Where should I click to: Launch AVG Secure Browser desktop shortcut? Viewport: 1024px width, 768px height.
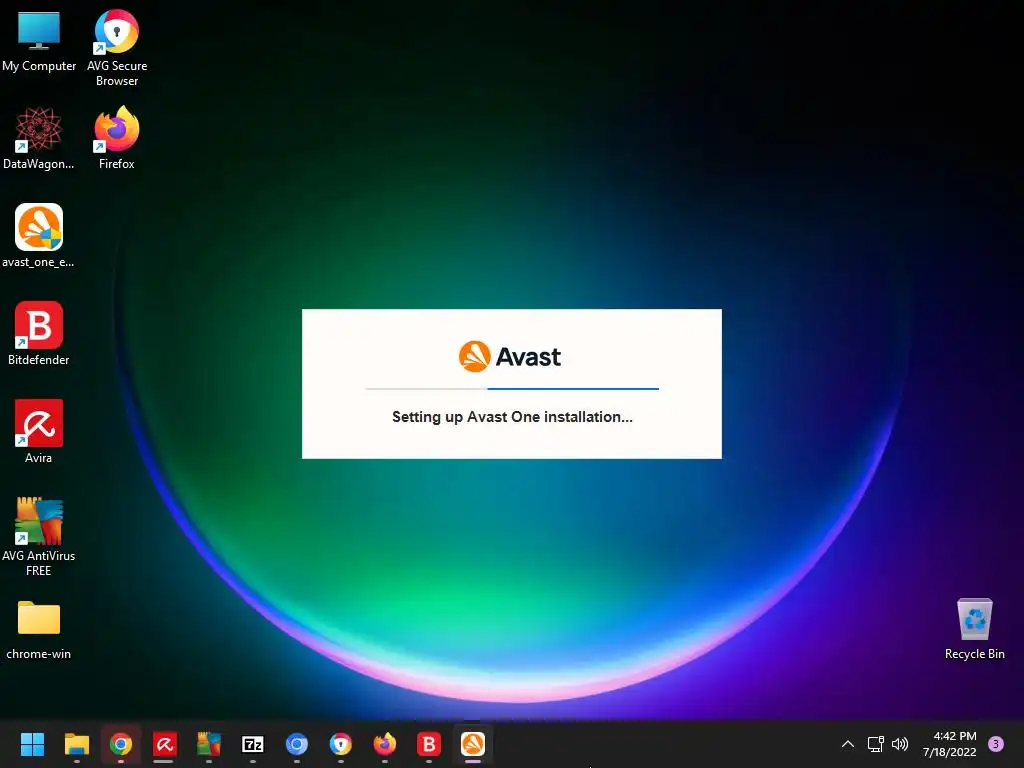pos(116,48)
